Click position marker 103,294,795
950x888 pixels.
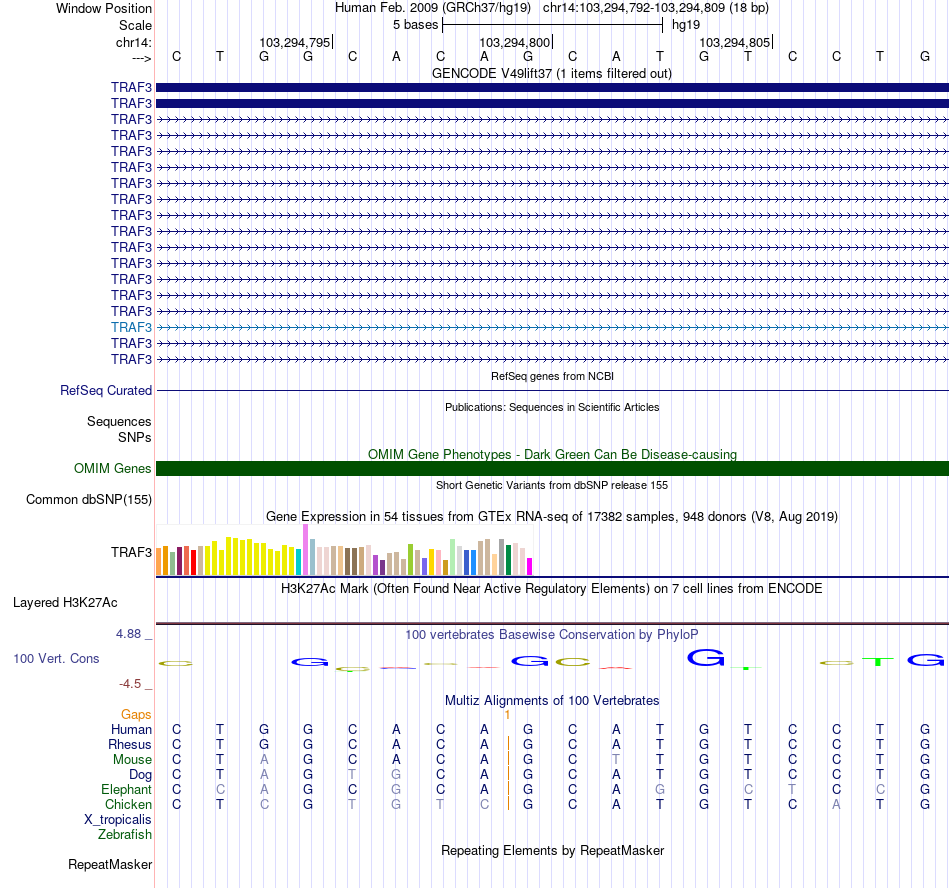294,42
